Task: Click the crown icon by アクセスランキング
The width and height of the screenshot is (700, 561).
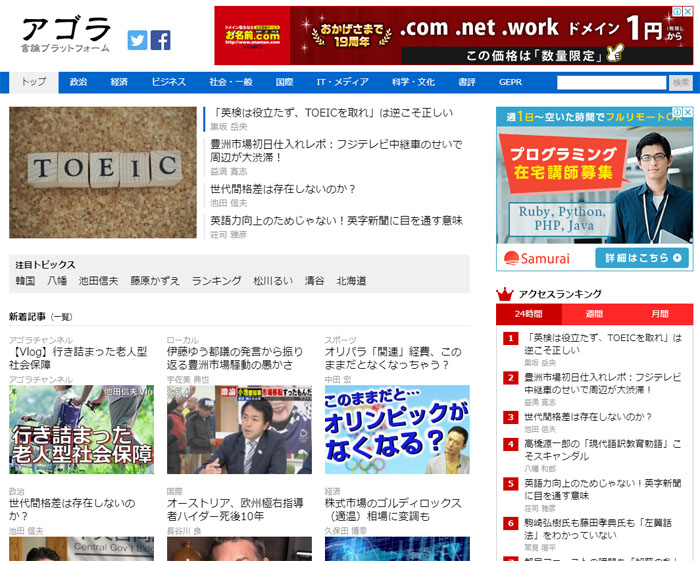Action: pos(505,294)
